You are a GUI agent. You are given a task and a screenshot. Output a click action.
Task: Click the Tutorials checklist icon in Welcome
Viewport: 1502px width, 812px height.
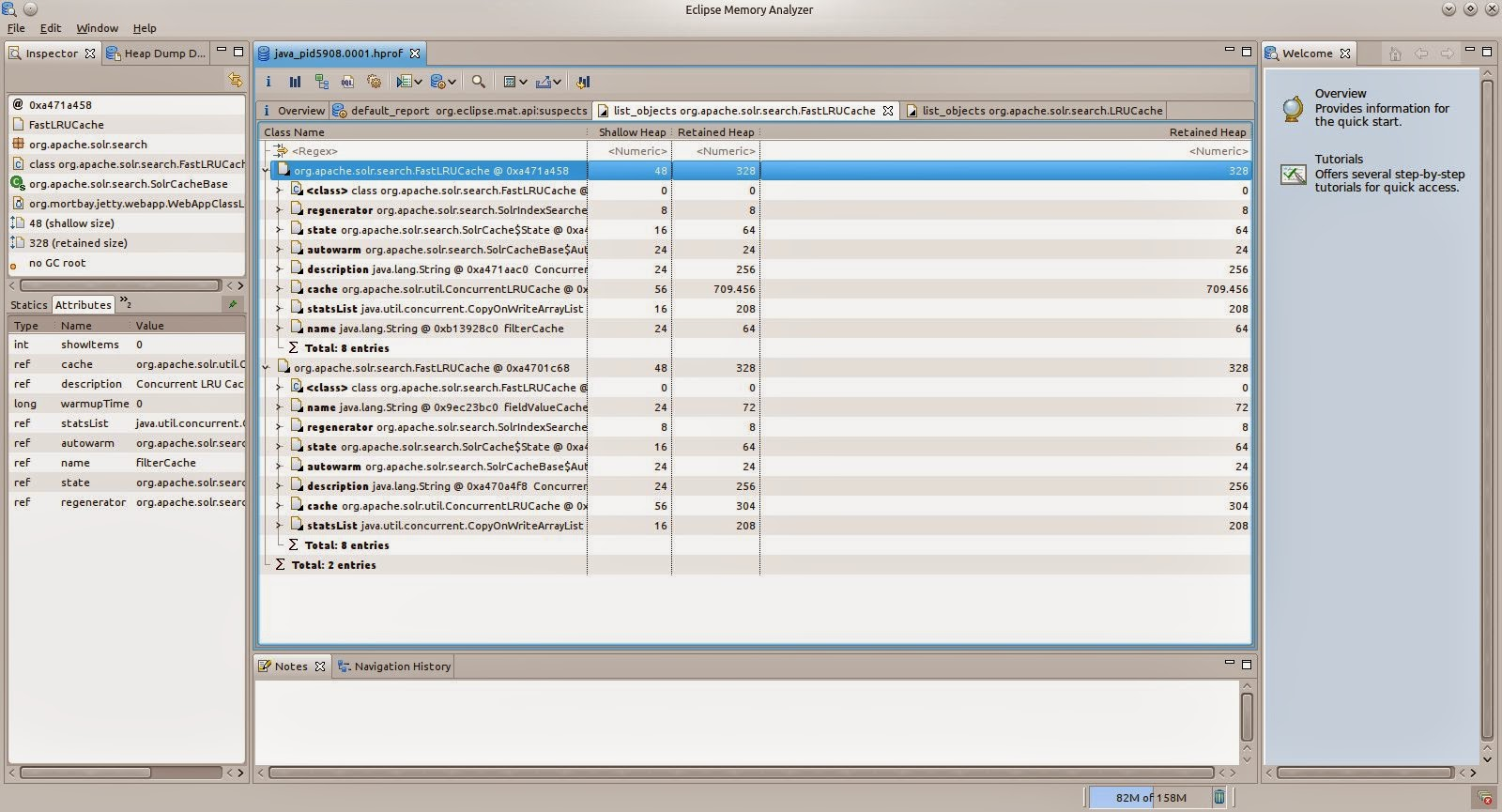pos(1294,175)
